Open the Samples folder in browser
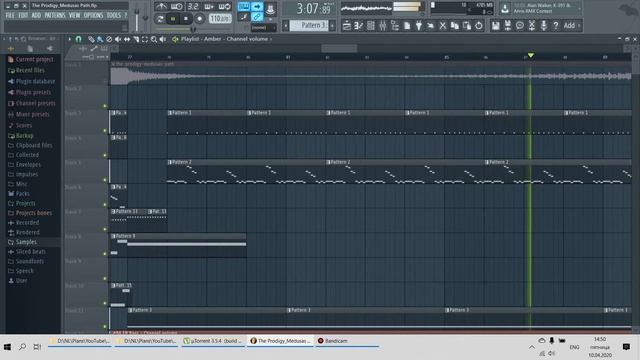The width and height of the screenshot is (640, 360). [x=26, y=242]
